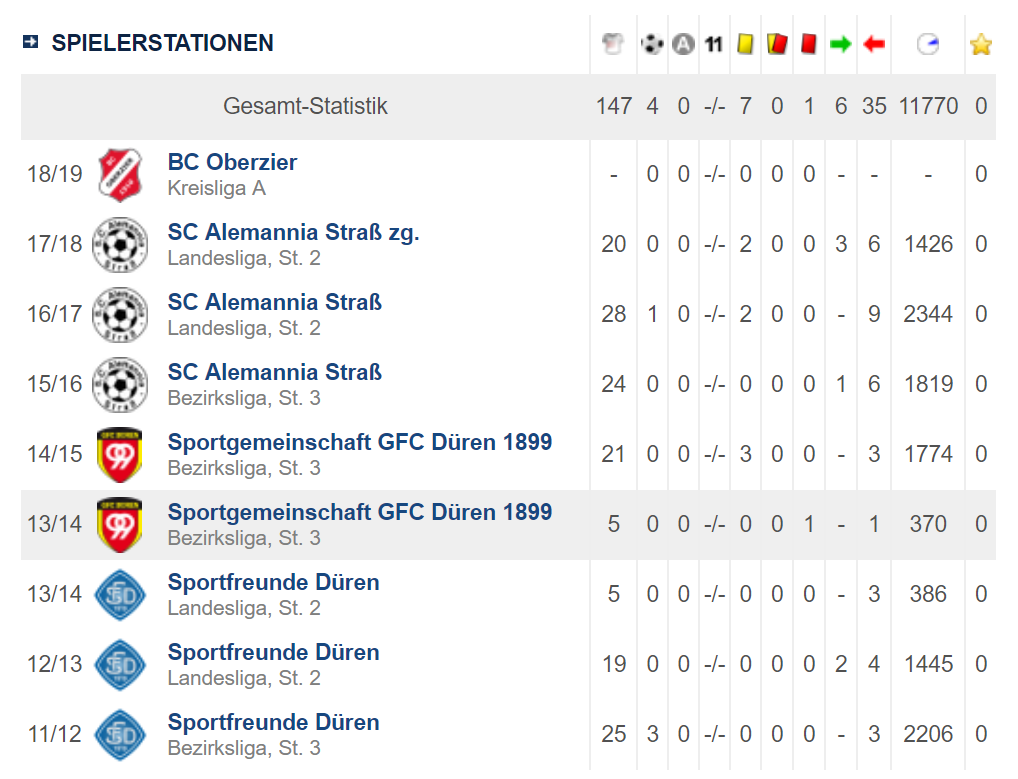Click the yellow-red card icon
The image size is (1018, 779).
(x=776, y=44)
